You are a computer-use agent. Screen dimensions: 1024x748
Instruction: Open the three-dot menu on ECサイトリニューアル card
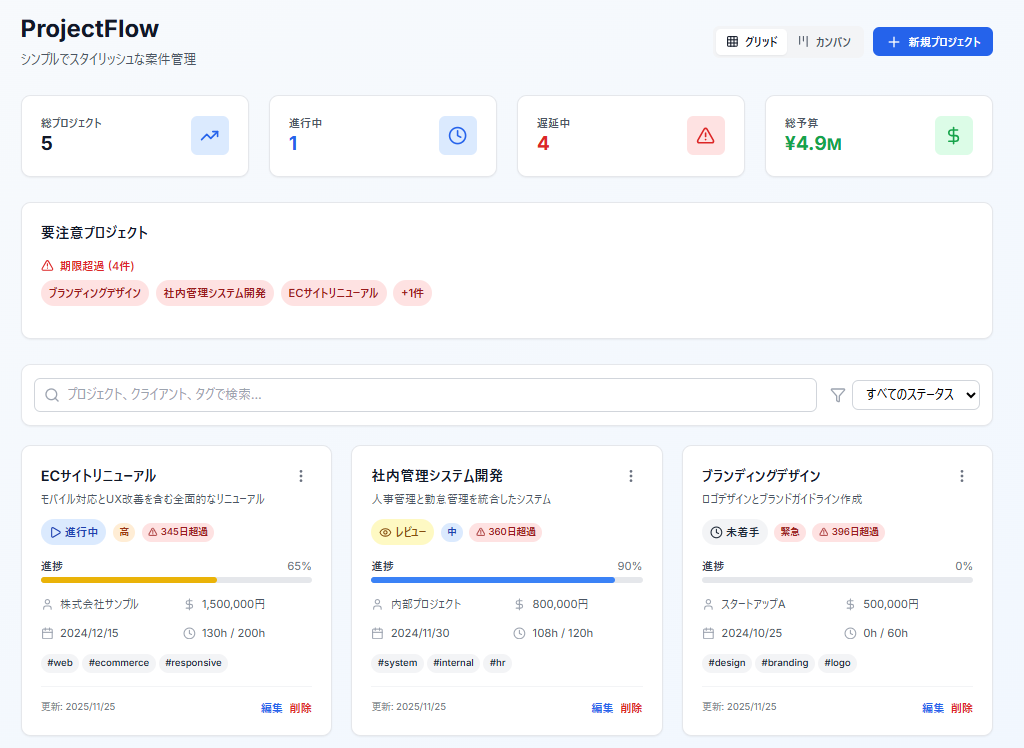301,476
